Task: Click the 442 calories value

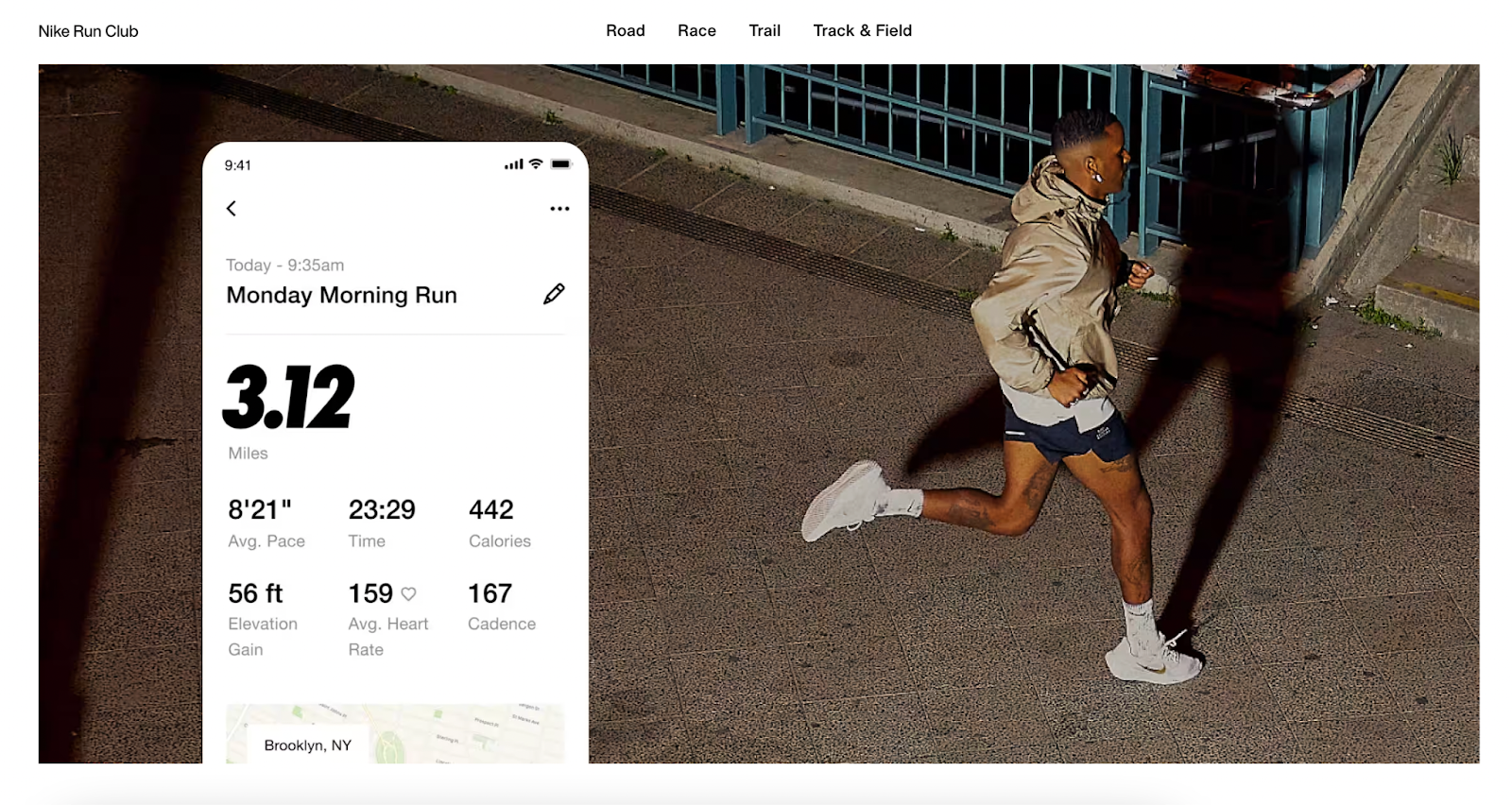Action: pyautogui.click(x=491, y=509)
